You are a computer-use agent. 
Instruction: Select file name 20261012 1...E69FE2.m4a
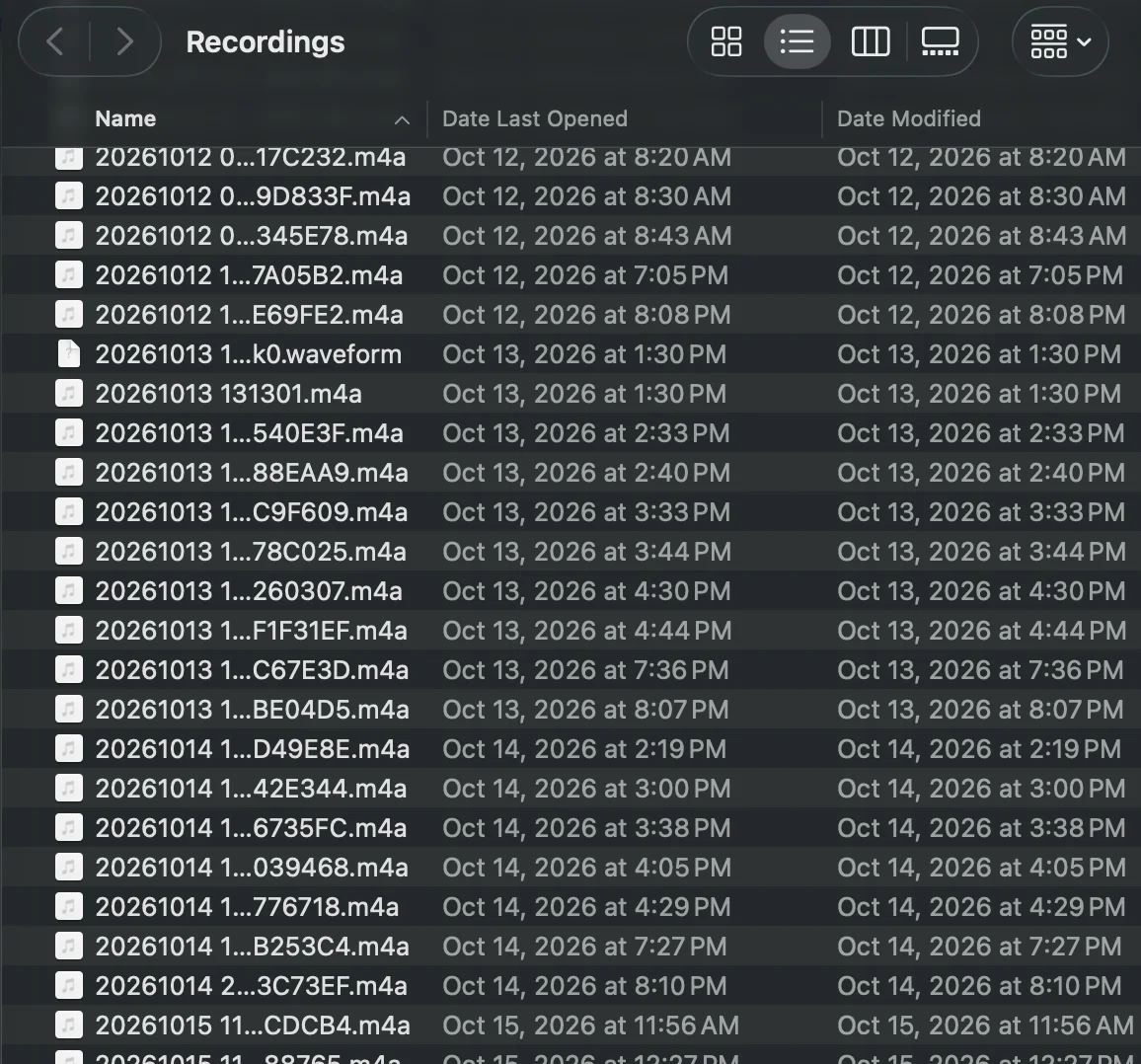coord(250,315)
